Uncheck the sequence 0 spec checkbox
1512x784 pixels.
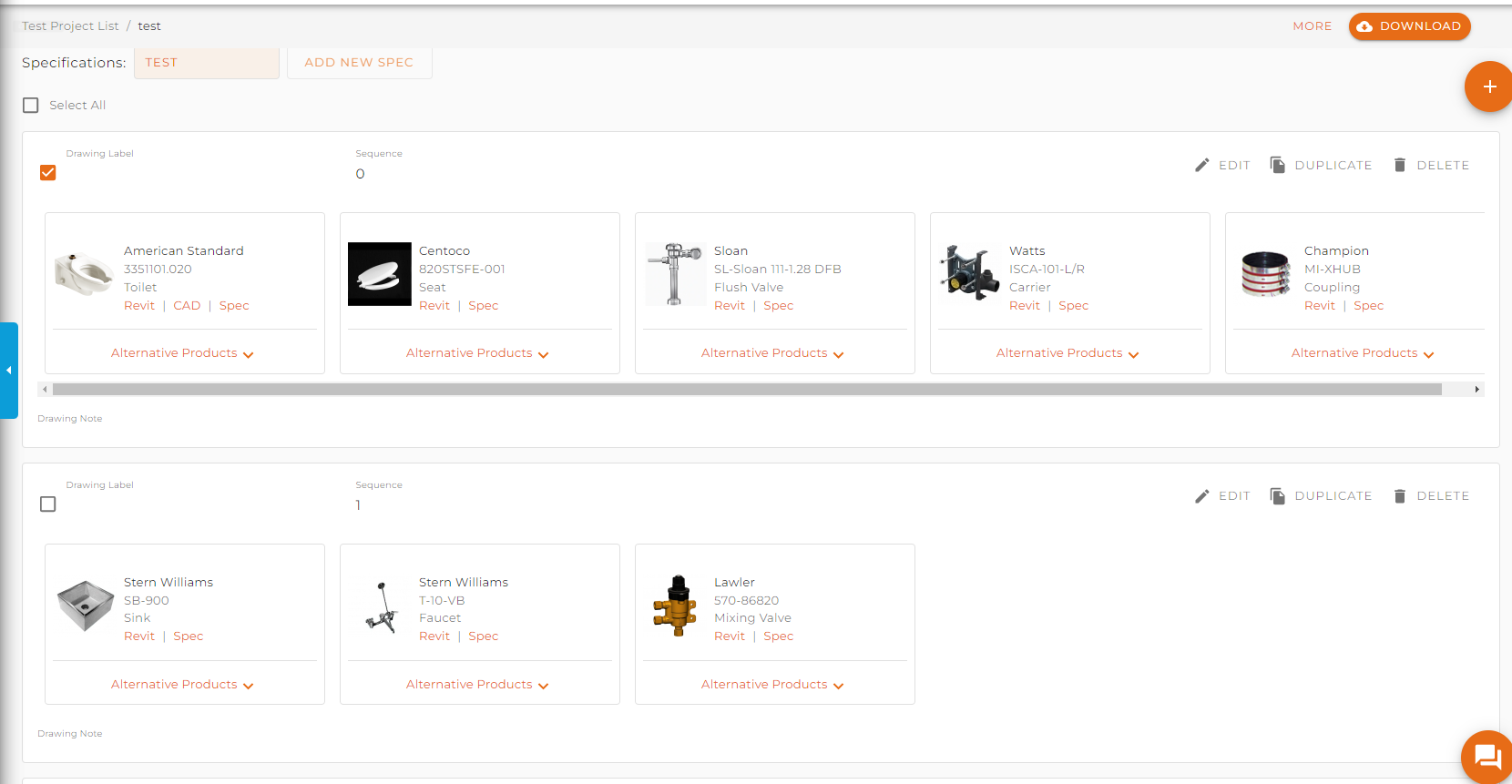pos(48,173)
